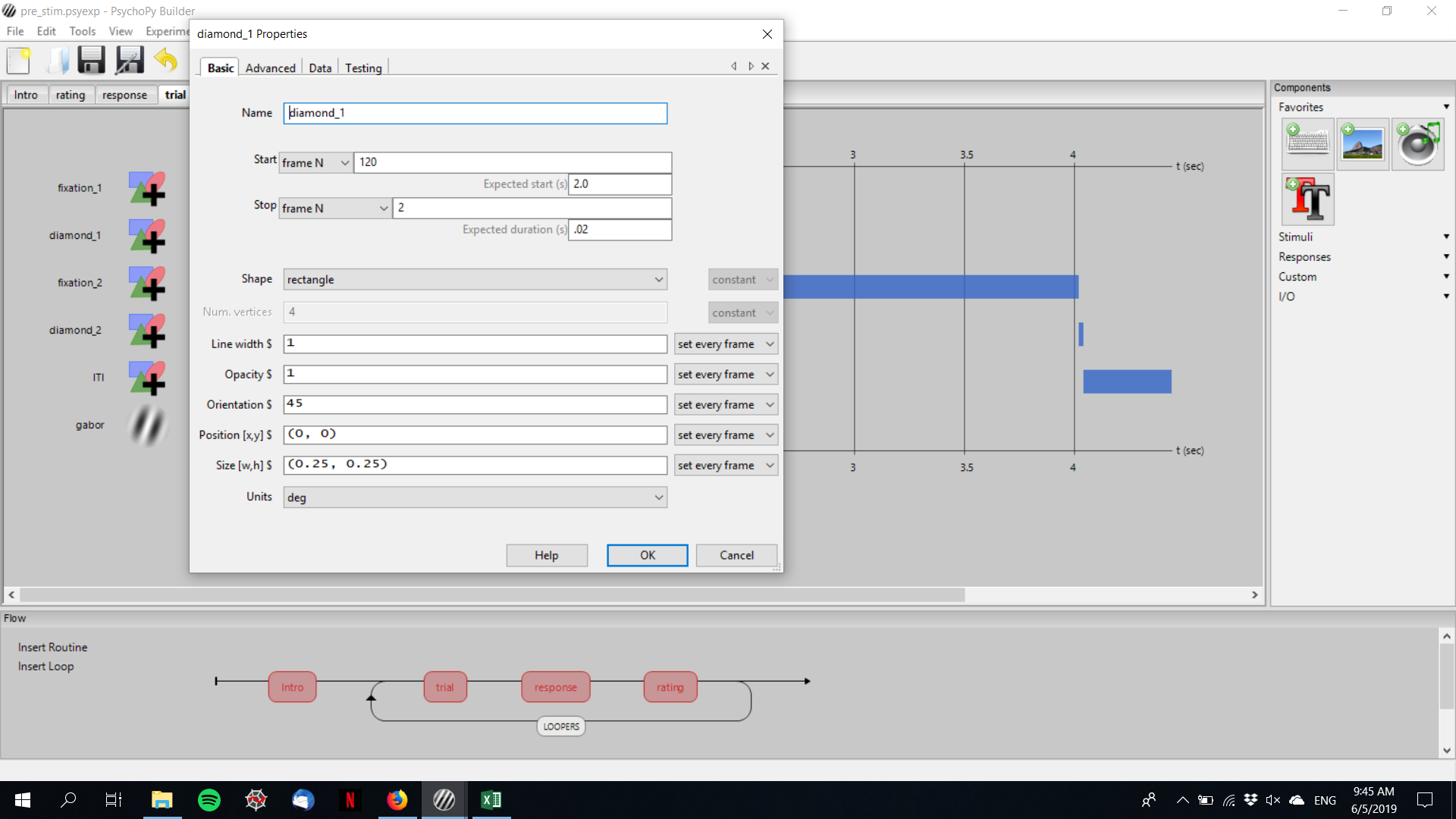This screenshot has width=1456, height=819.
Task: Click the Undo toolbar arrow icon
Action: (165, 60)
